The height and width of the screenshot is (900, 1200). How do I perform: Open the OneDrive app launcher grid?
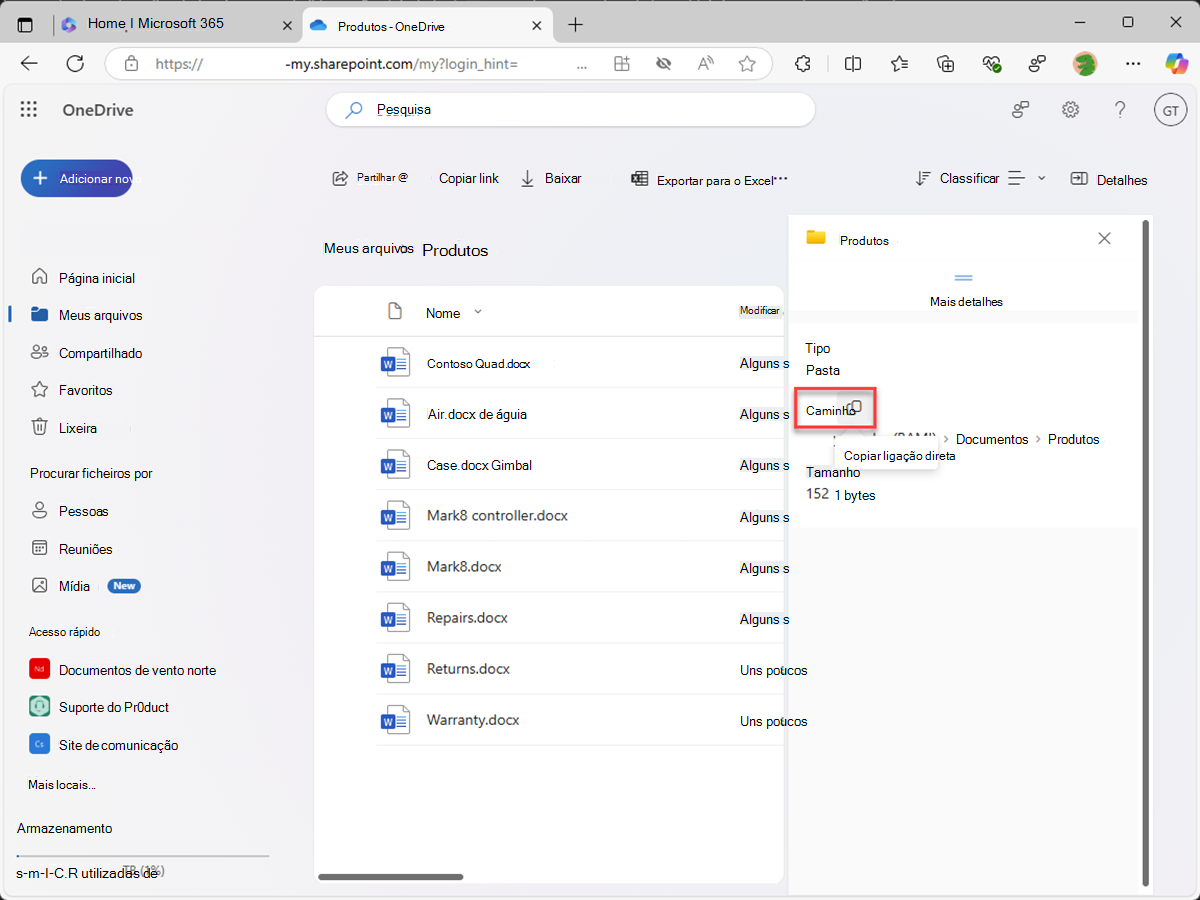pyautogui.click(x=29, y=110)
